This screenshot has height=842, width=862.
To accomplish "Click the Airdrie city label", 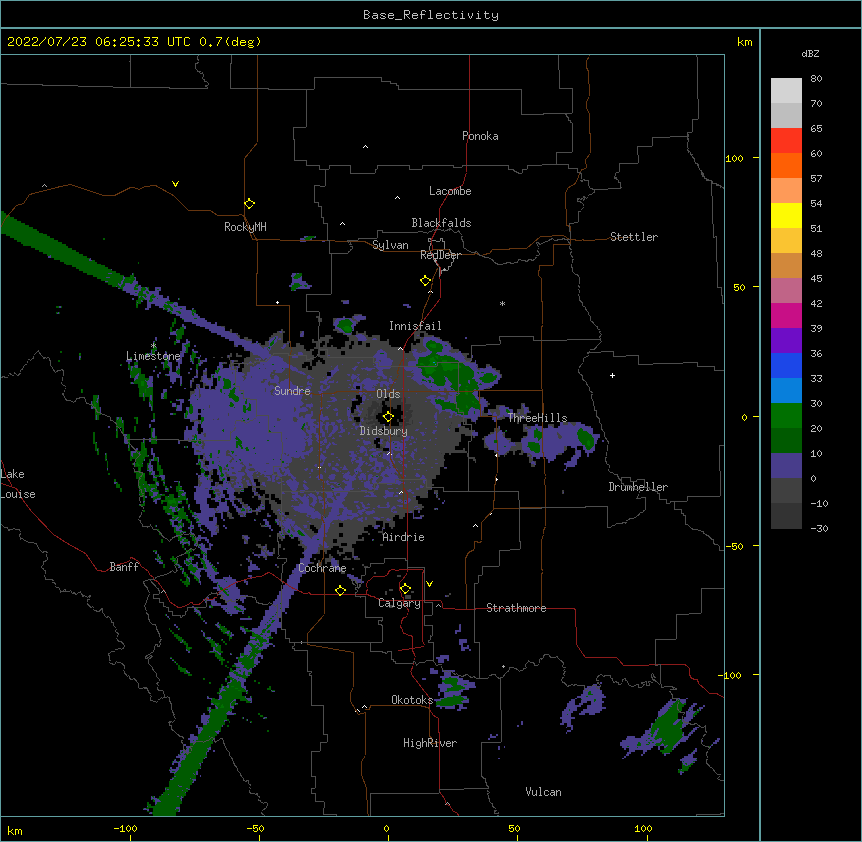I will coord(404,537).
